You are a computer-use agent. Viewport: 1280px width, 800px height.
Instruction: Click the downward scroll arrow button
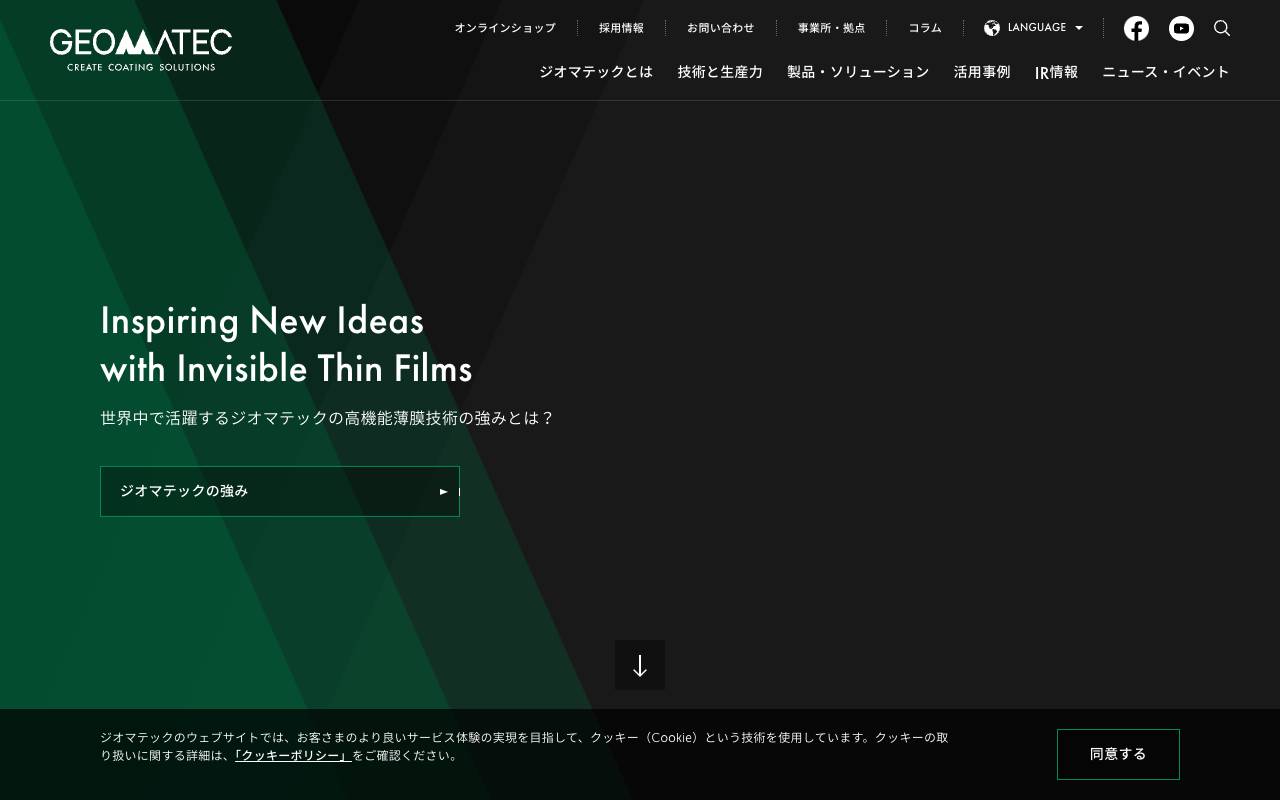(640, 665)
